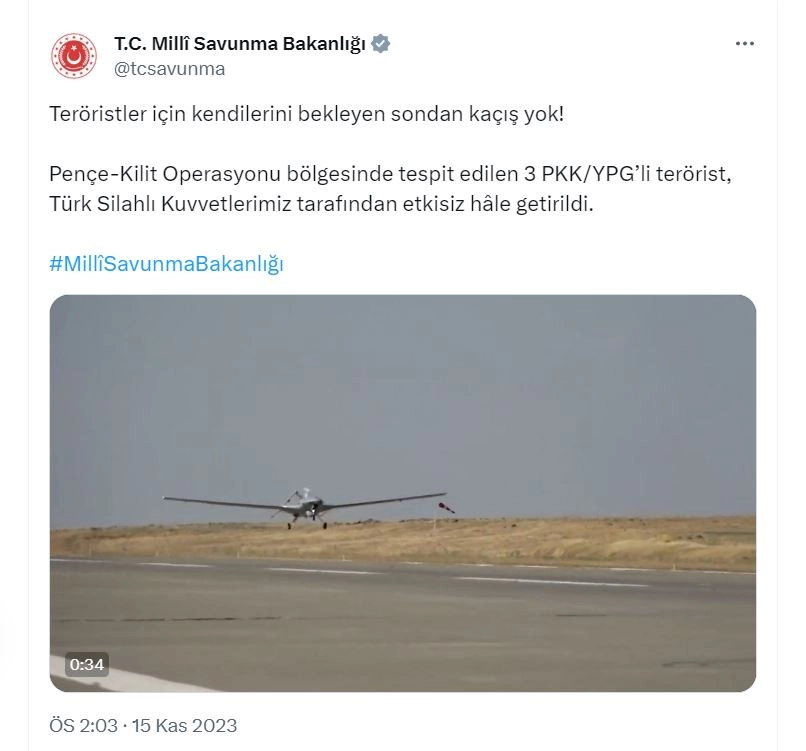Click the 15 Kas 2023 date
The width and height of the screenshot is (806, 751).
[x=185, y=725]
